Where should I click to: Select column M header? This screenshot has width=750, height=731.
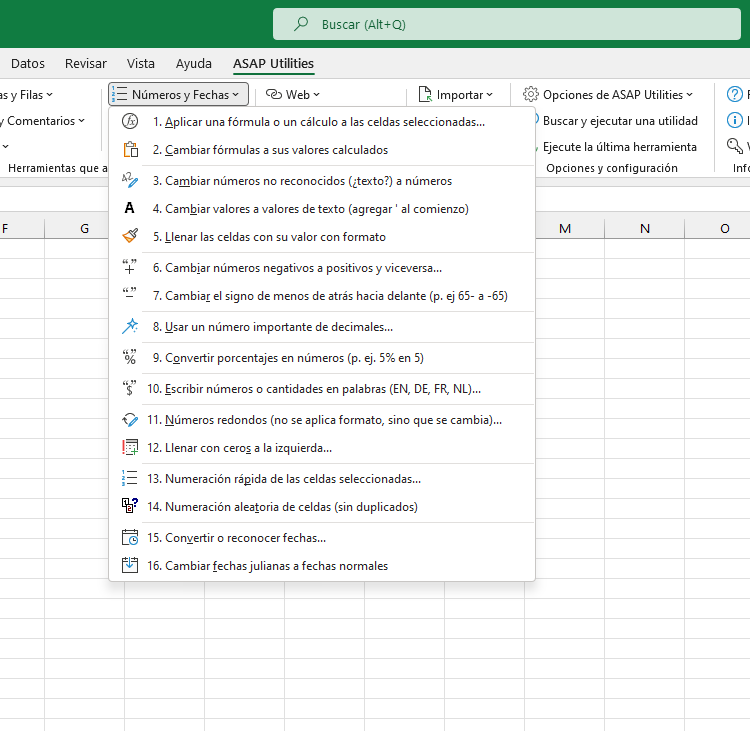[565, 228]
